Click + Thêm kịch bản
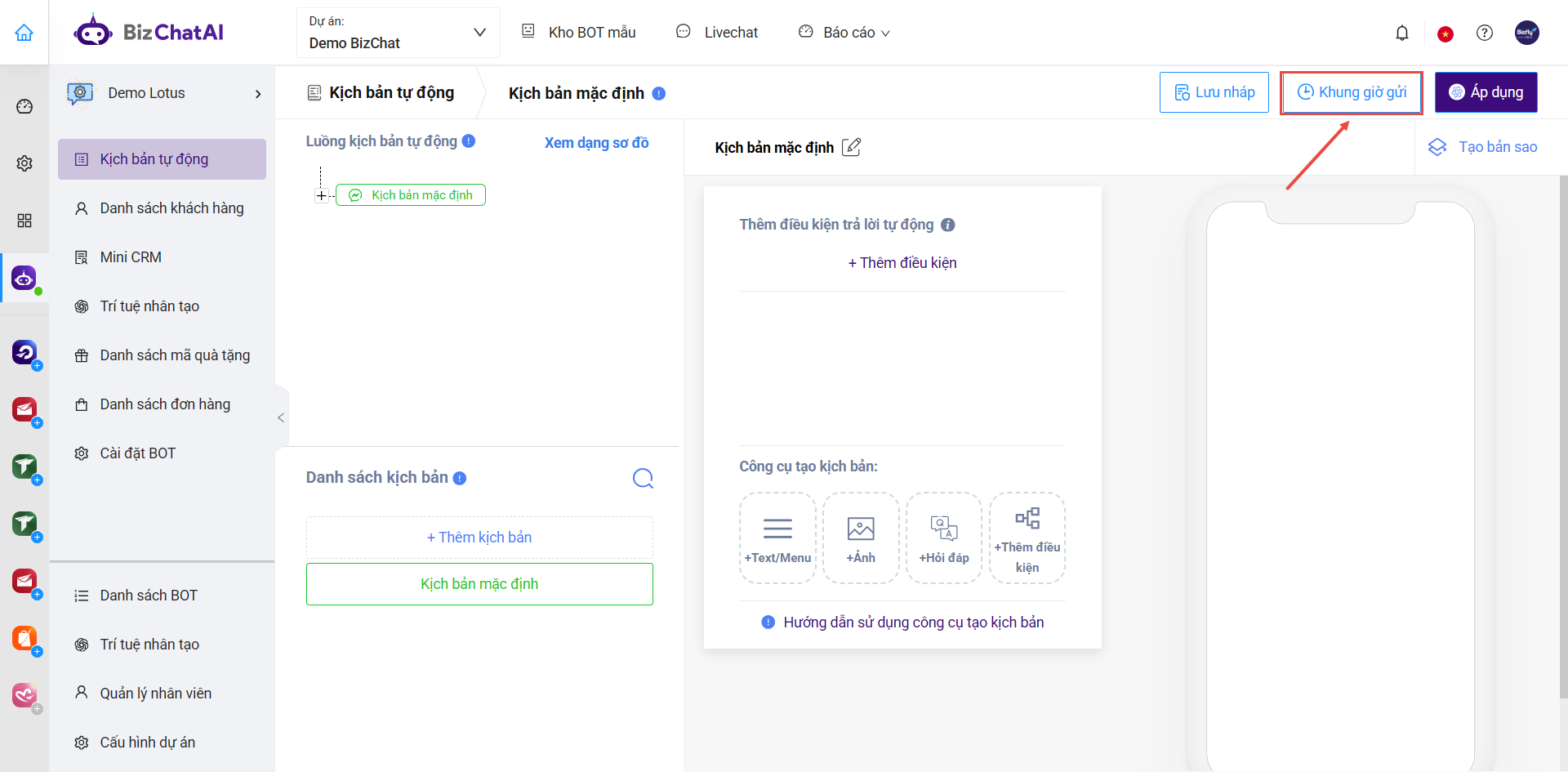The height and width of the screenshot is (772, 1568). coord(479,538)
